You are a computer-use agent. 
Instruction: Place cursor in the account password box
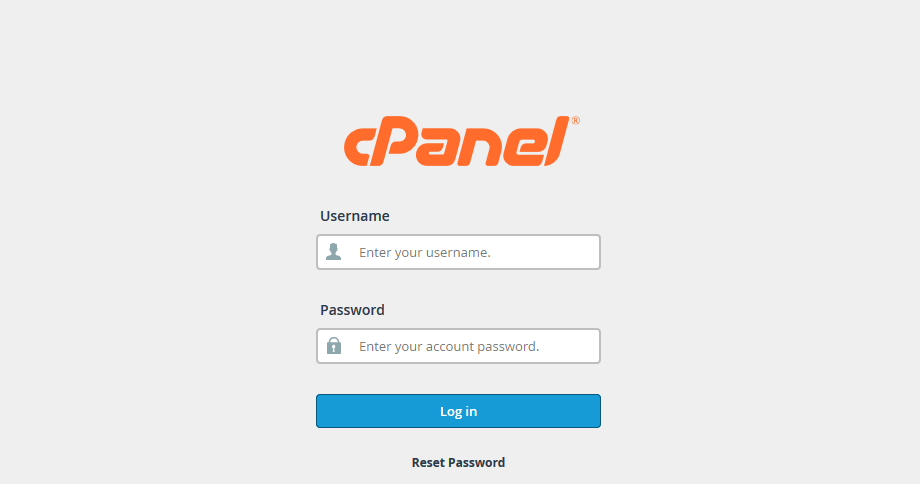pyautogui.click(x=458, y=346)
